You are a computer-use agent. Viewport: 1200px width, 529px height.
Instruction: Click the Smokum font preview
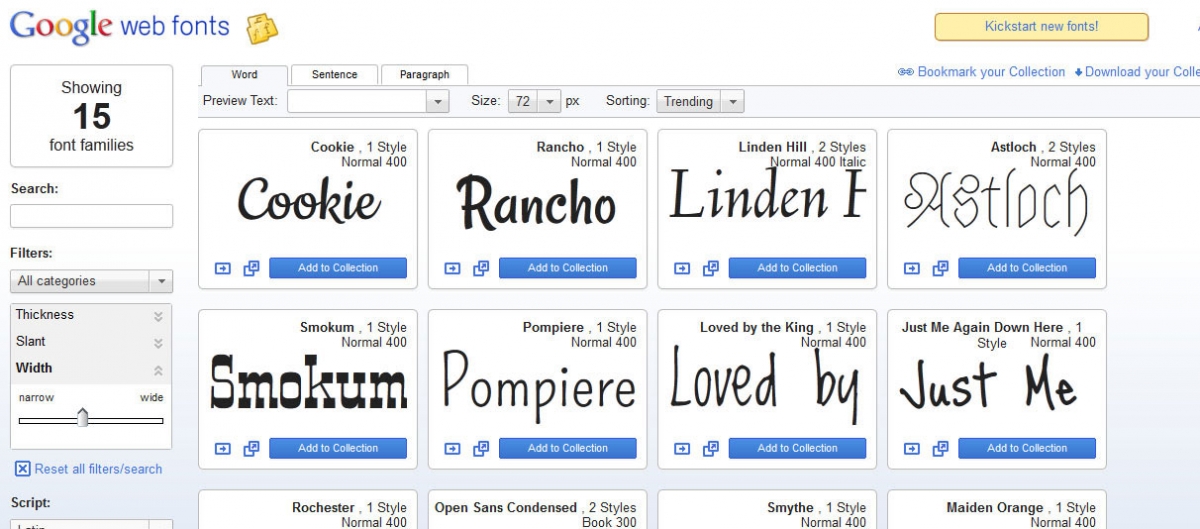[x=309, y=381]
